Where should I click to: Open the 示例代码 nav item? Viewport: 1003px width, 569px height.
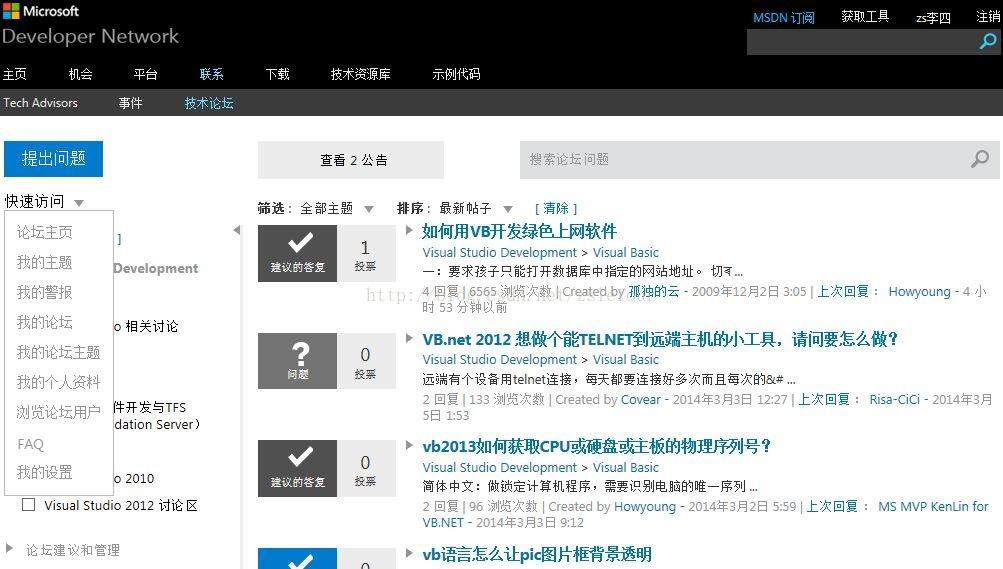(x=457, y=74)
